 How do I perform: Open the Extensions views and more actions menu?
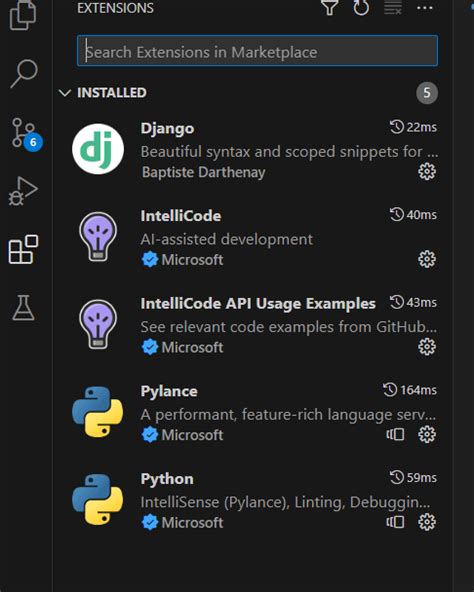[x=425, y=8]
